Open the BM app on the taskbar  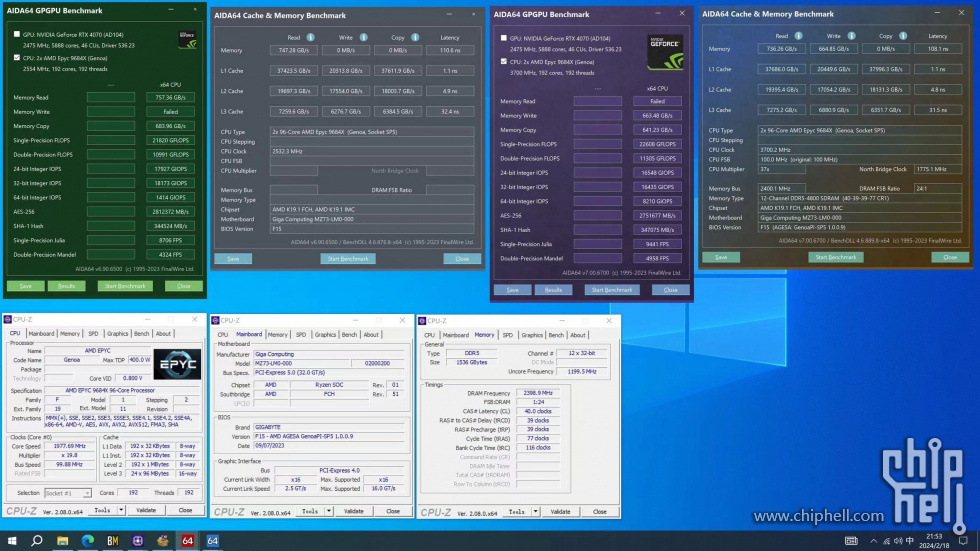tap(112, 540)
